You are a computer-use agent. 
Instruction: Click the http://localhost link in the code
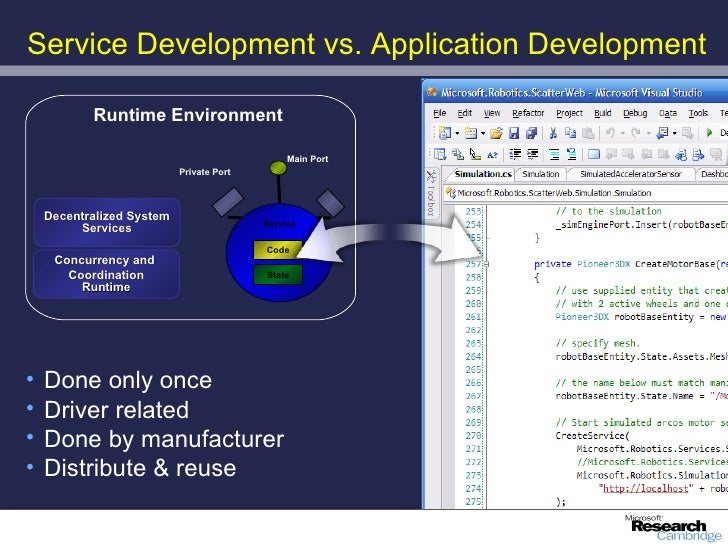pos(645,488)
